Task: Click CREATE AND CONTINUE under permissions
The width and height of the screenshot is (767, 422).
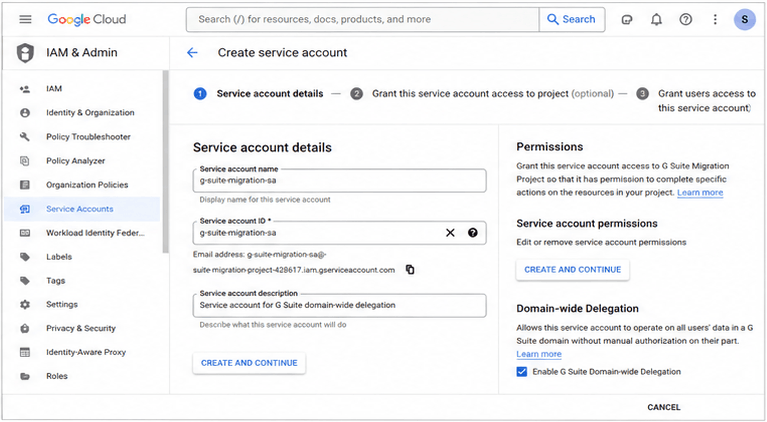Action: [572, 269]
